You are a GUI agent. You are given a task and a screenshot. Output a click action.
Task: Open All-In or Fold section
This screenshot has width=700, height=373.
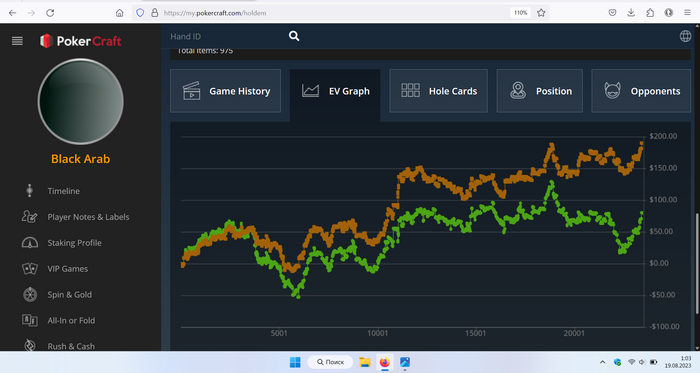(71, 320)
